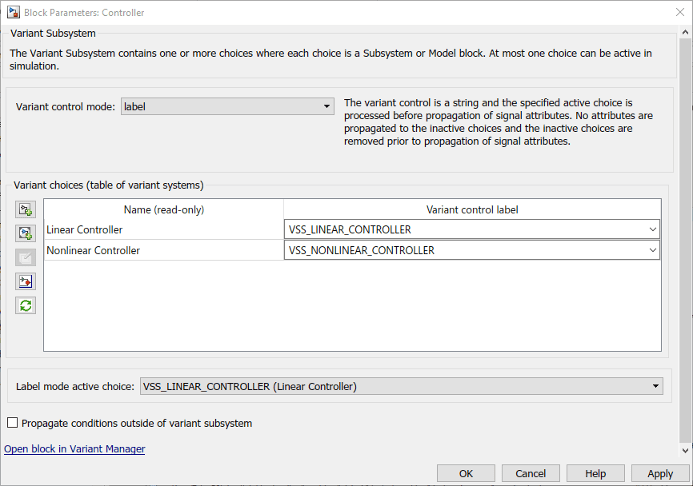Click the Variant control label column header
The image size is (693, 486).
coord(472,209)
